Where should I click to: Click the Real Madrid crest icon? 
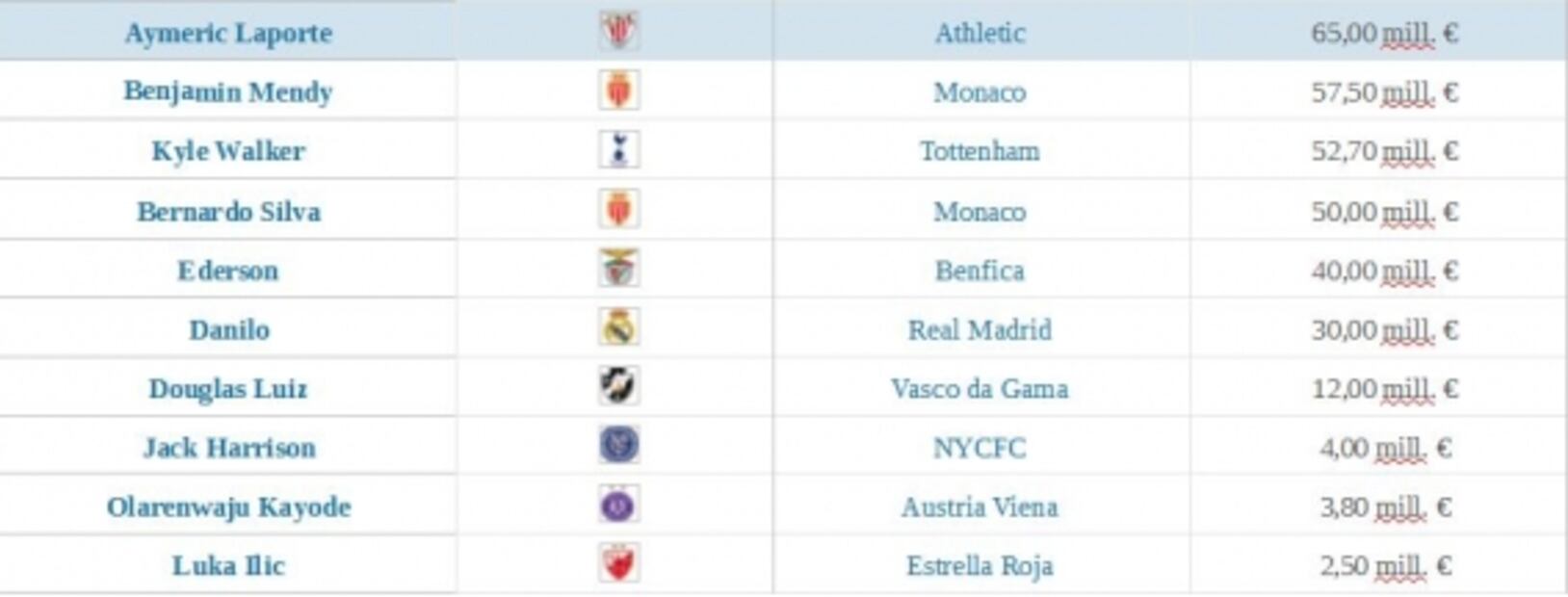click(618, 328)
